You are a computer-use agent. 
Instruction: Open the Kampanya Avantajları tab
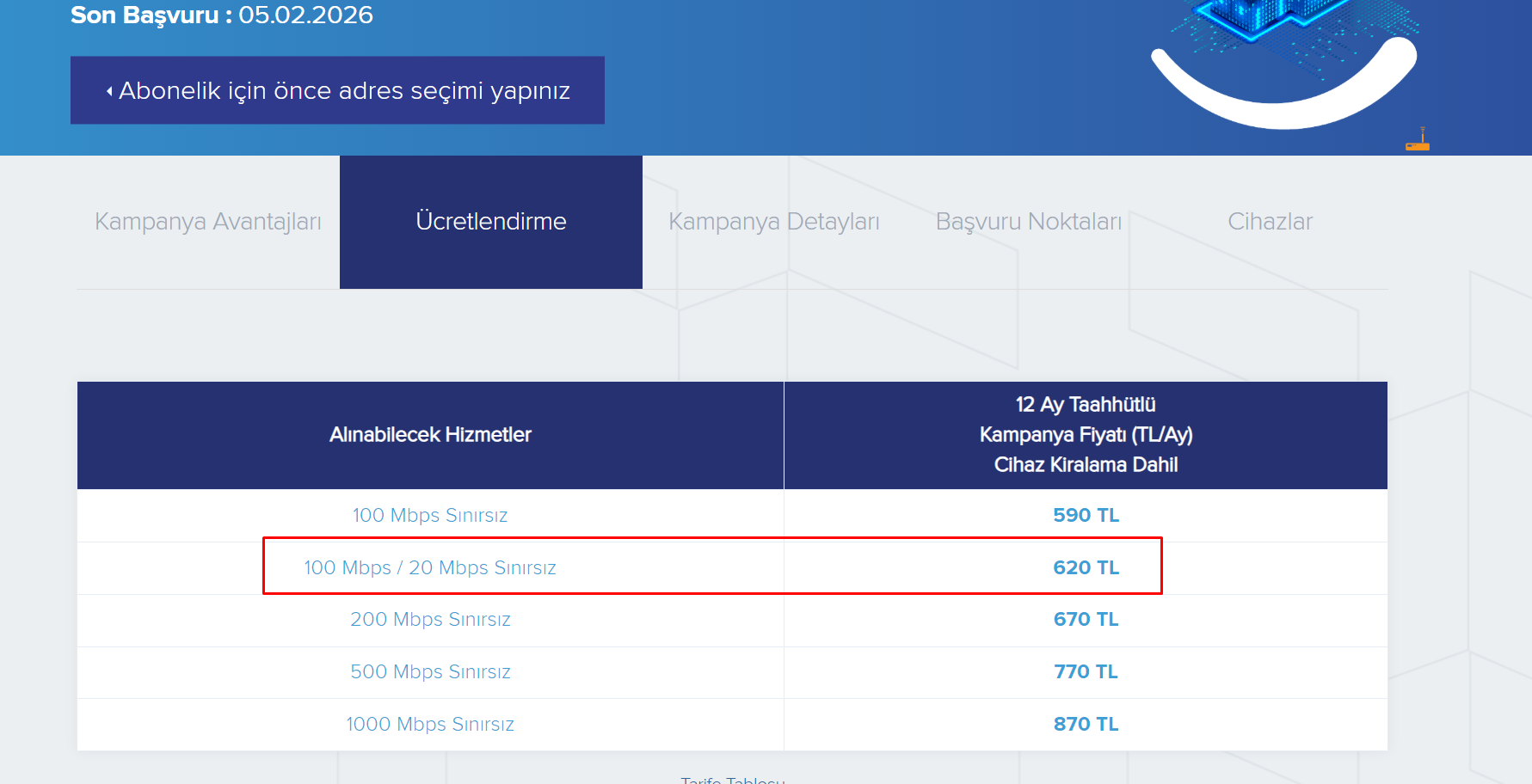pos(208,222)
